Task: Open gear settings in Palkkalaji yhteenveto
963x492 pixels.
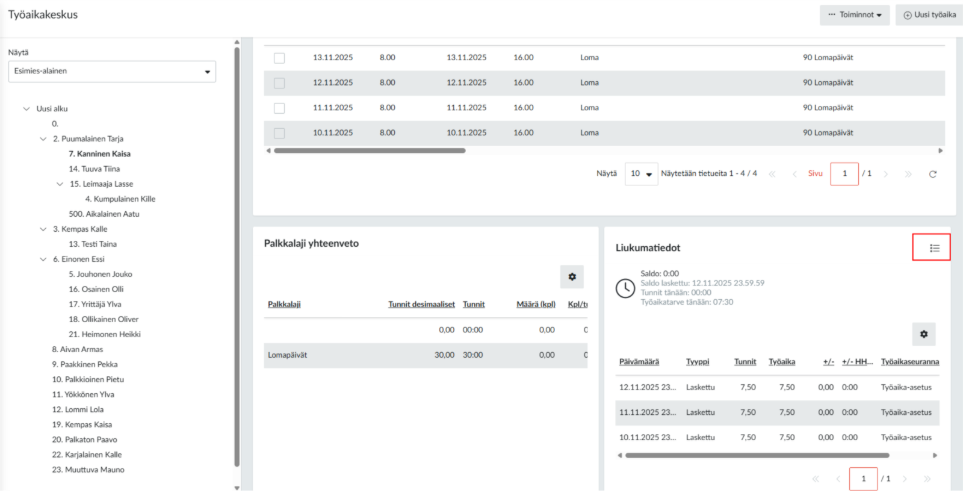Action: tap(573, 276)
